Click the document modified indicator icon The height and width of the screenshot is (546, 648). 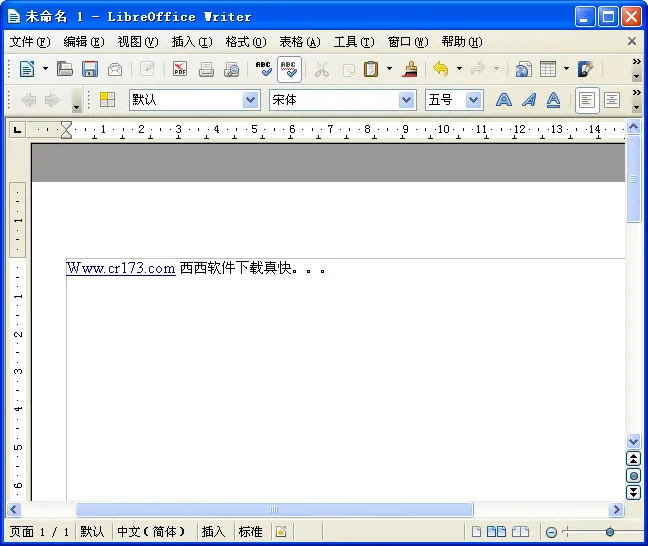281,532
